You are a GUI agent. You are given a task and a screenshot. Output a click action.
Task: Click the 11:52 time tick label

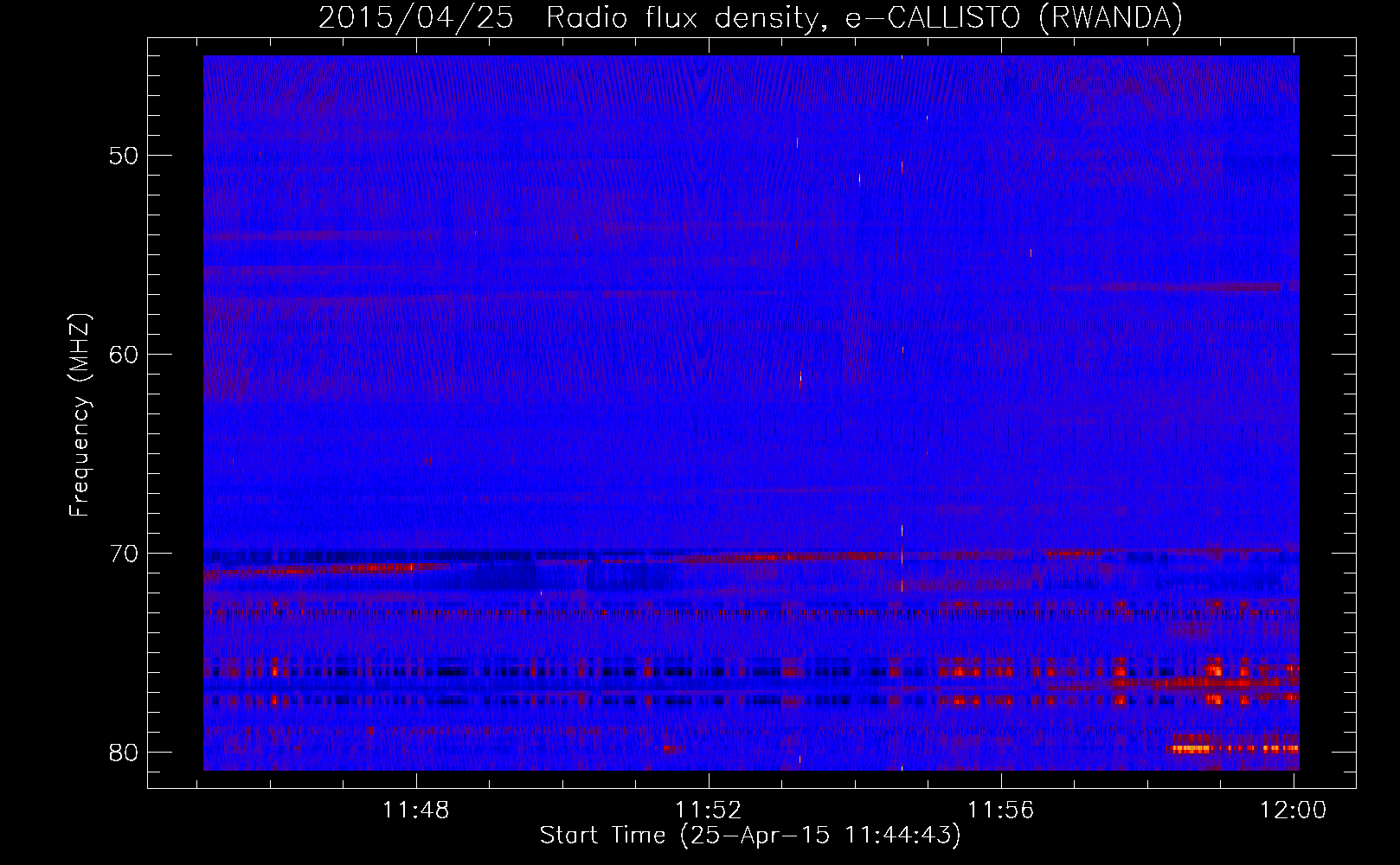point(709,810)
